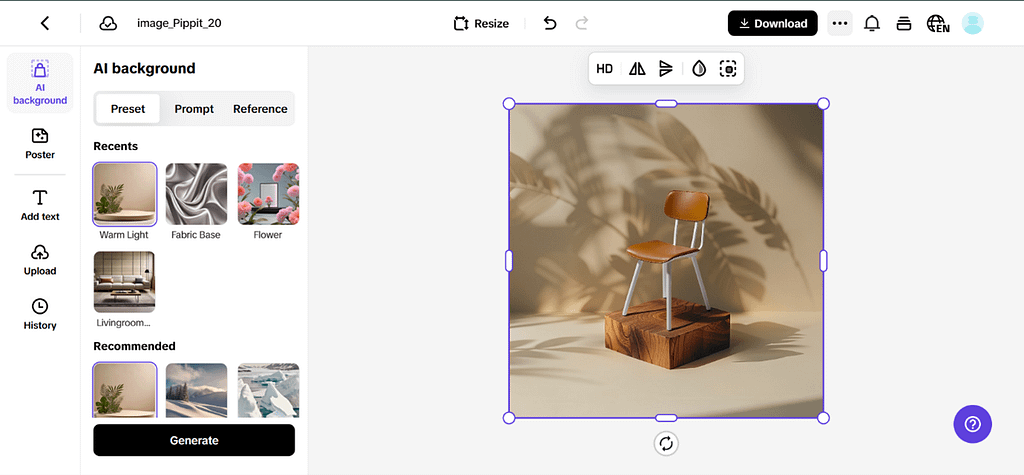Open the user profile avatar menu
Screen dimensions: 1024x475
point(972,23)
